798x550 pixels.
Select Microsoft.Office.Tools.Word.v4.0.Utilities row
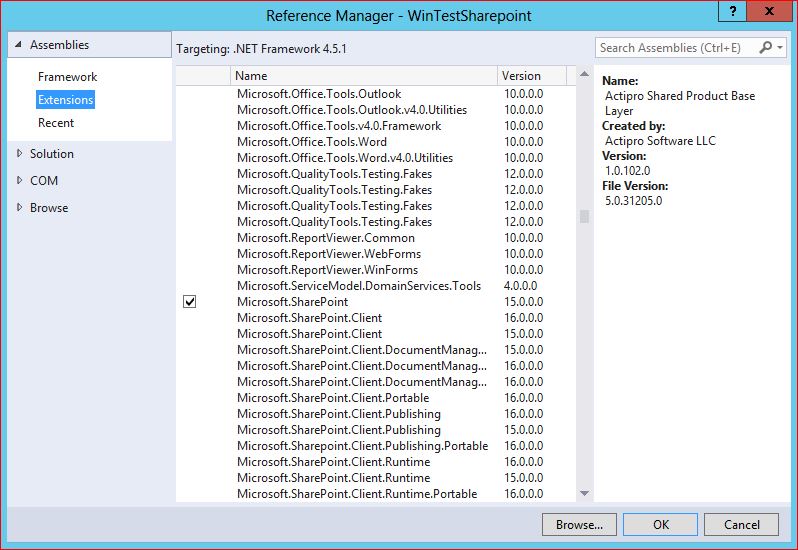pyautogui.click(x=376, y=158)
